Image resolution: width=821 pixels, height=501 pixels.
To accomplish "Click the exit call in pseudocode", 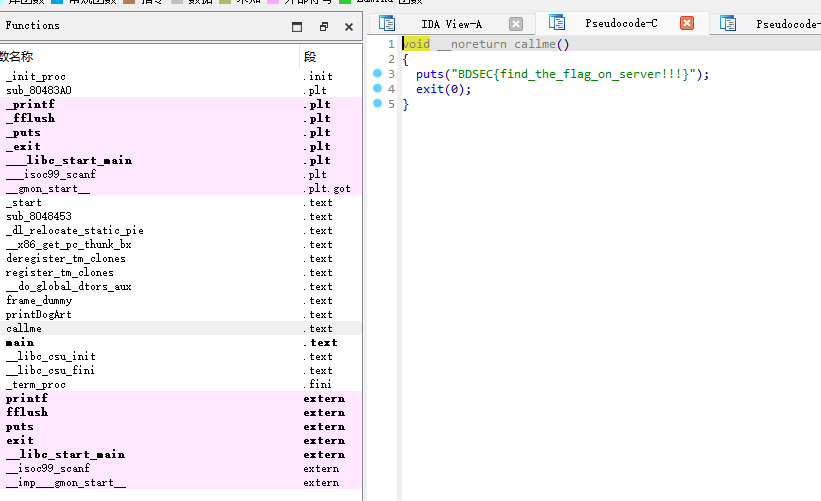I will click(429, 89).
